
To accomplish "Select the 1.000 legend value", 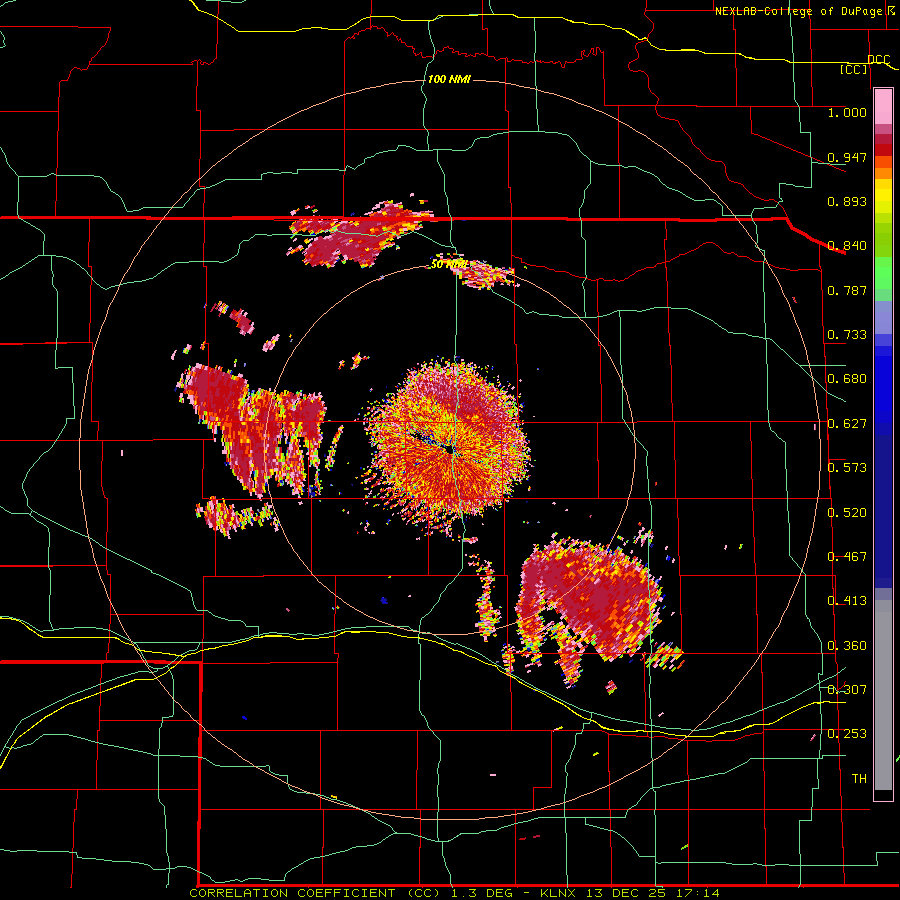I will tap(847, 112).
